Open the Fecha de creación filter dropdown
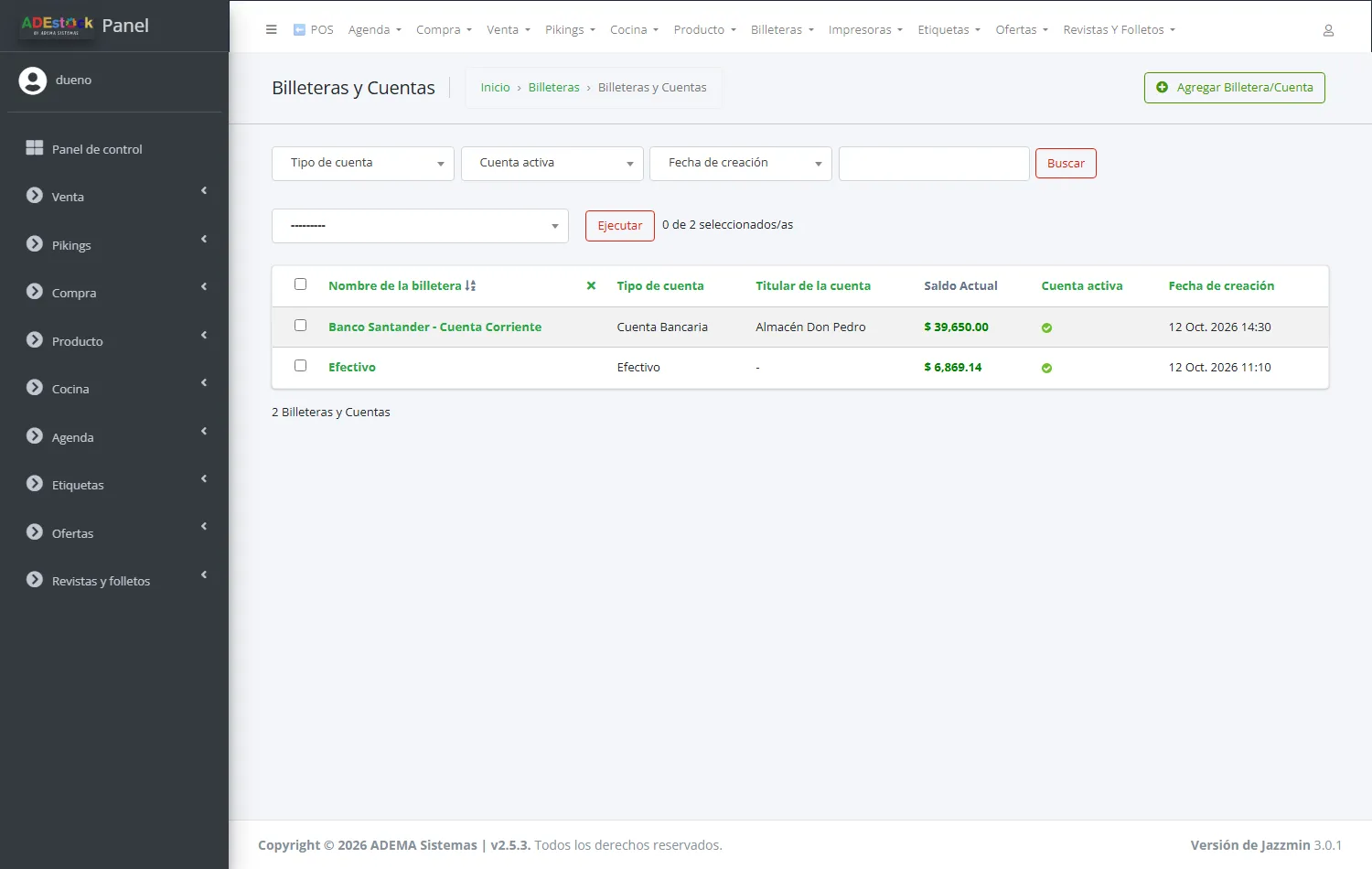 coord(741,164)
